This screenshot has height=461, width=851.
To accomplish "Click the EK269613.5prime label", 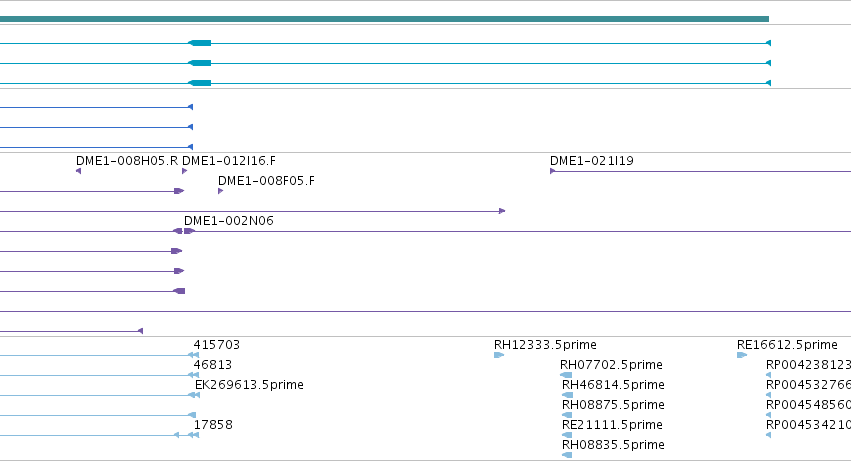I will (249, 385).
